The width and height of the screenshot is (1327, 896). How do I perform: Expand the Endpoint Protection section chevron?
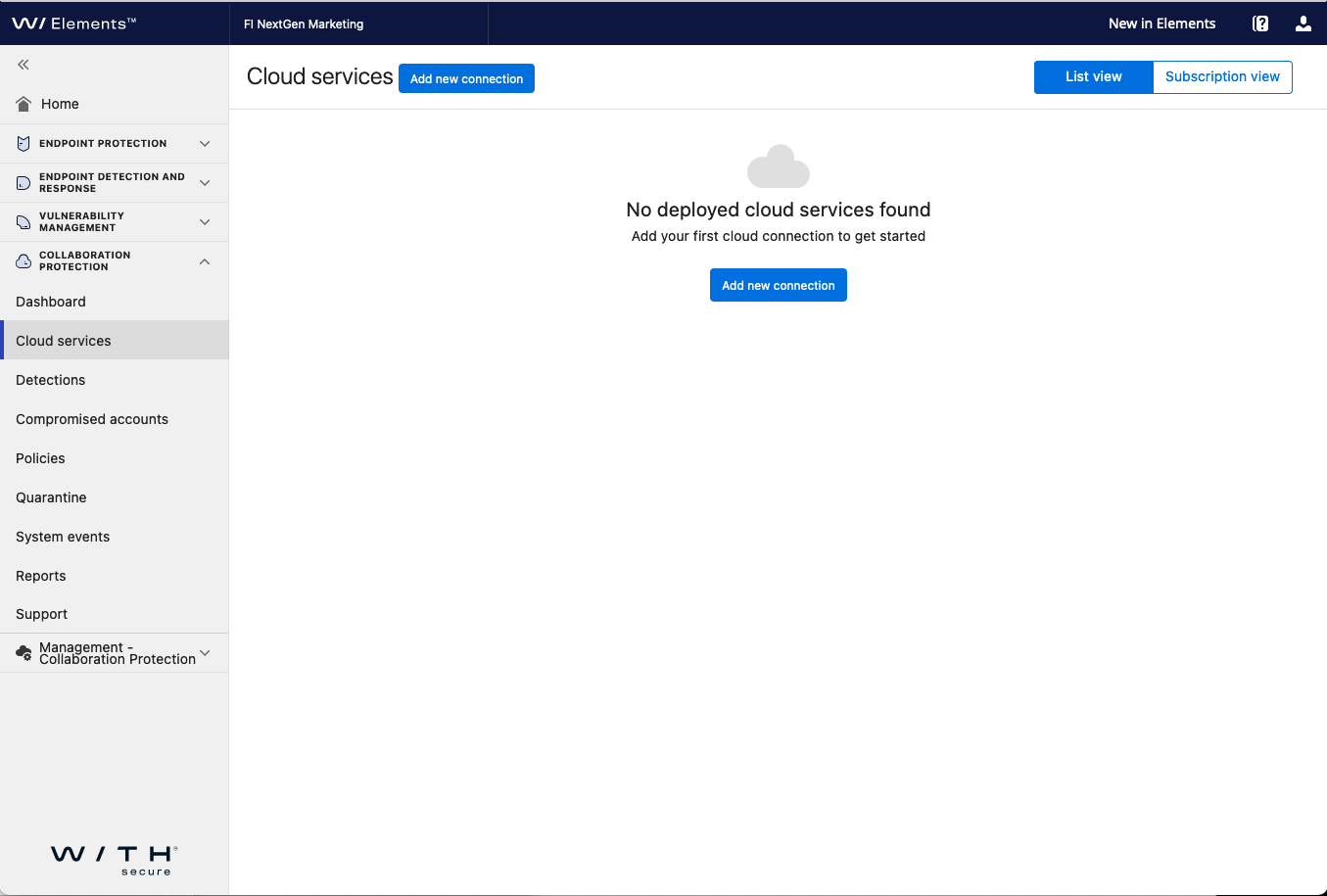[205, 144]
